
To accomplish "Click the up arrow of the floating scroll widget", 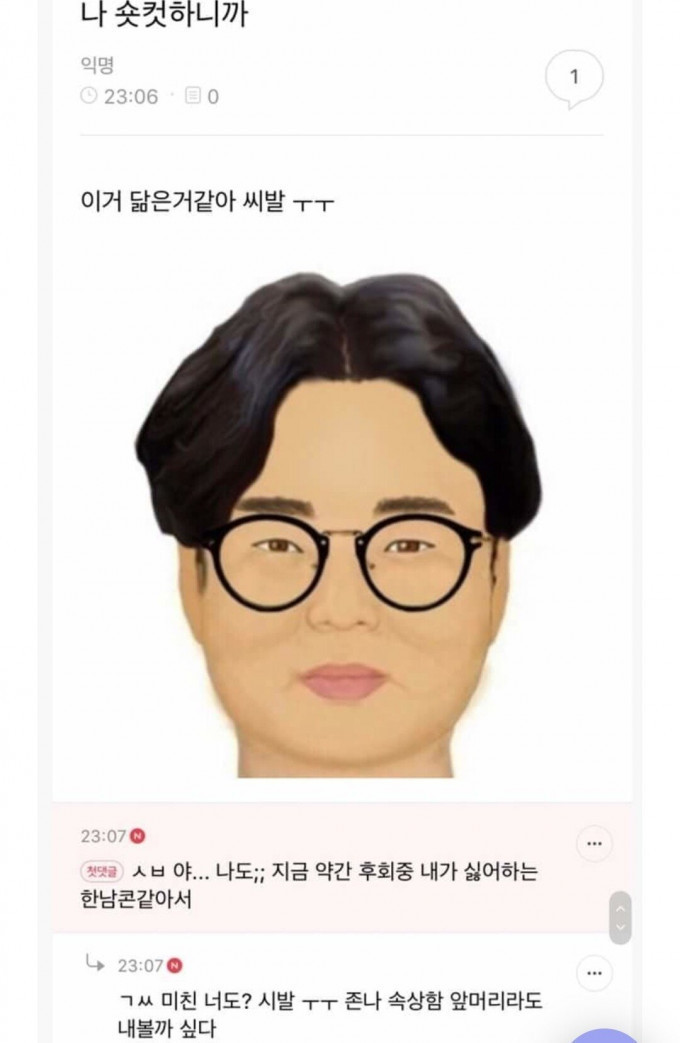I will (620, 907).
